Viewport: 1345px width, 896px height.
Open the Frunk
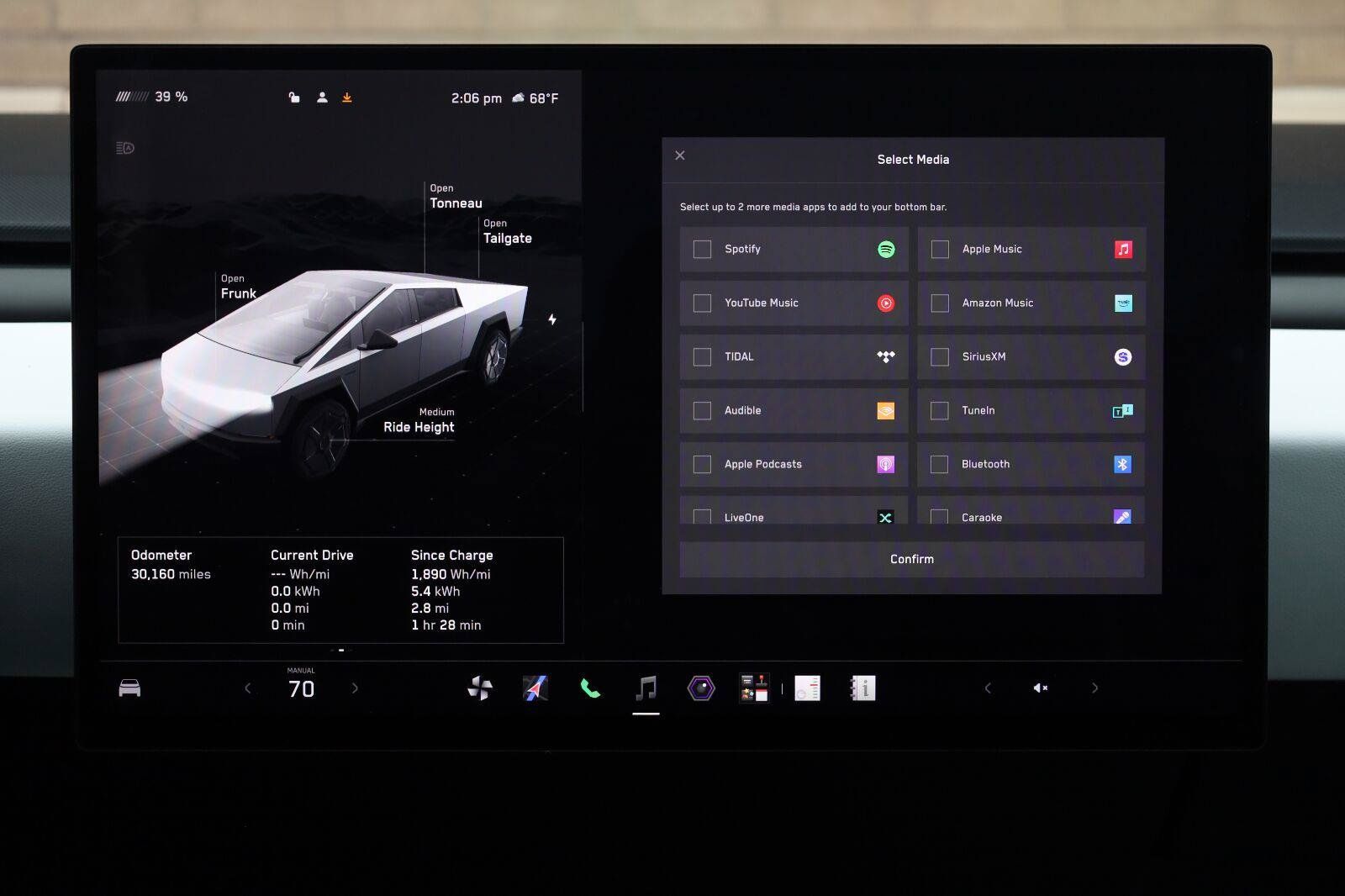(238, 287)
